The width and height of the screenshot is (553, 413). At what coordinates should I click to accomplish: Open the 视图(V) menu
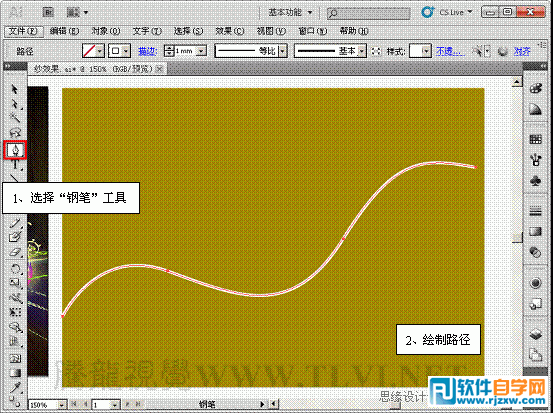(271, 31)
